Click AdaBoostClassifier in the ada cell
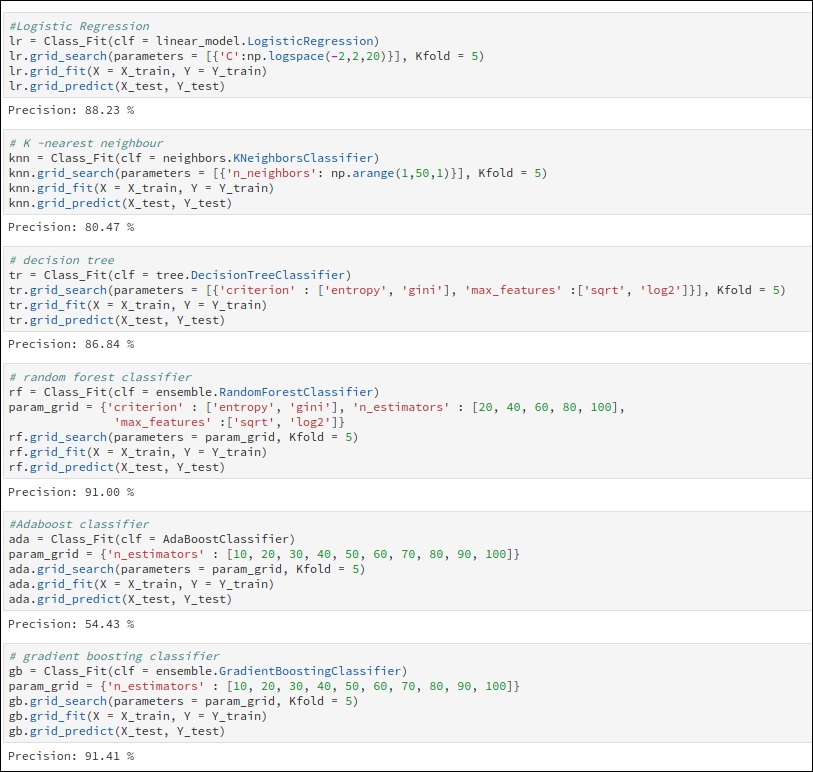Screen dimensions: 813x772 pyautogui.click(x=226, y=539)
